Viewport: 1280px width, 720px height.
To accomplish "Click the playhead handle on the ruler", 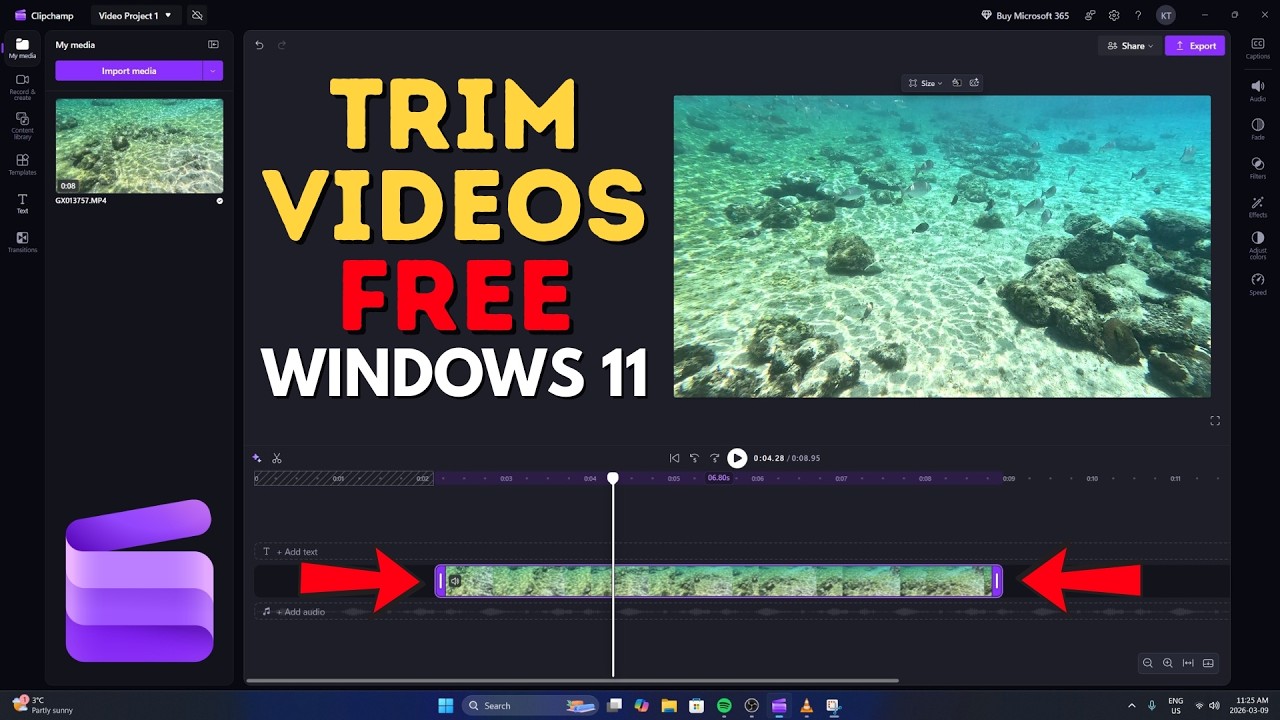I will tap(613, 478).
